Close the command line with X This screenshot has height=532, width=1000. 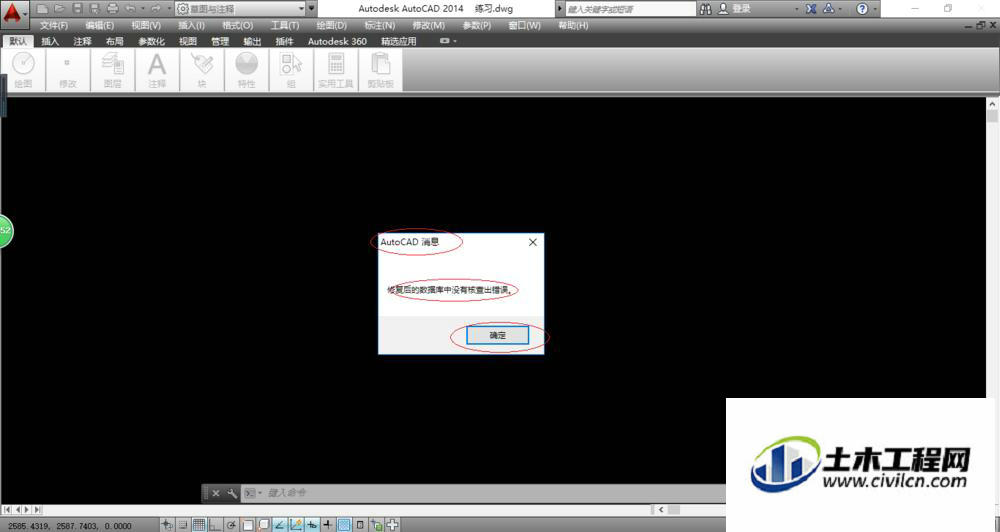(x=216, y=493)
